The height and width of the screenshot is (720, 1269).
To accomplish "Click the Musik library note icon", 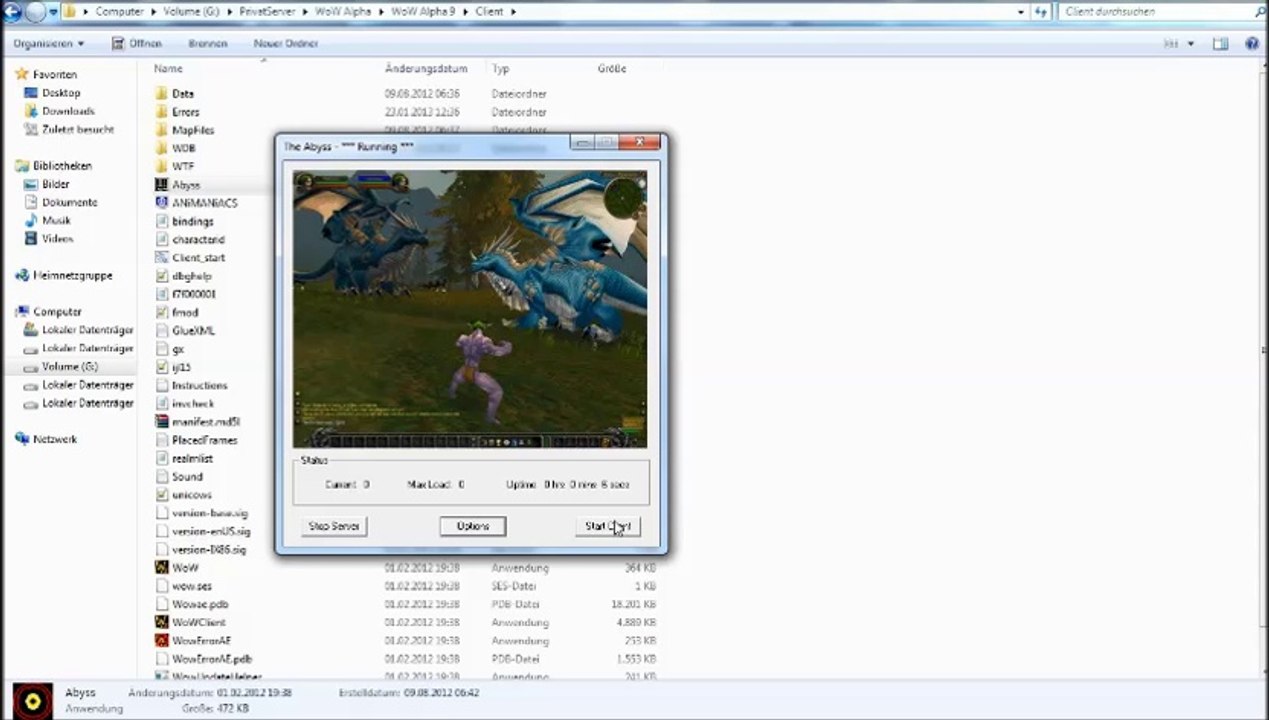I will (30, 221).
